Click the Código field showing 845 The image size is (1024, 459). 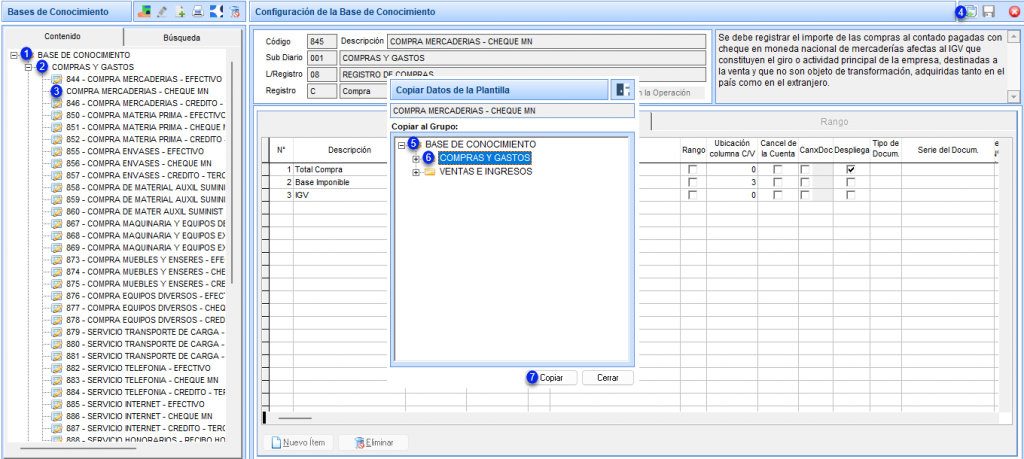tap(322, 42)
